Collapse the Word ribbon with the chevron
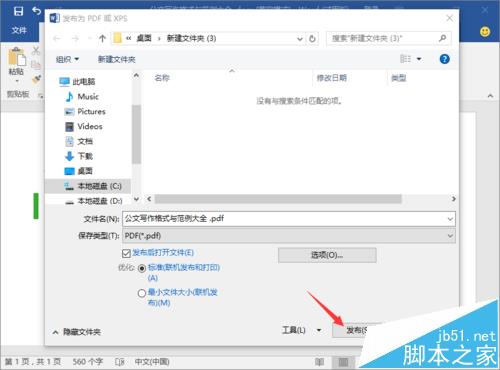Viewport: 500px width, 370px height. [490, 96]
